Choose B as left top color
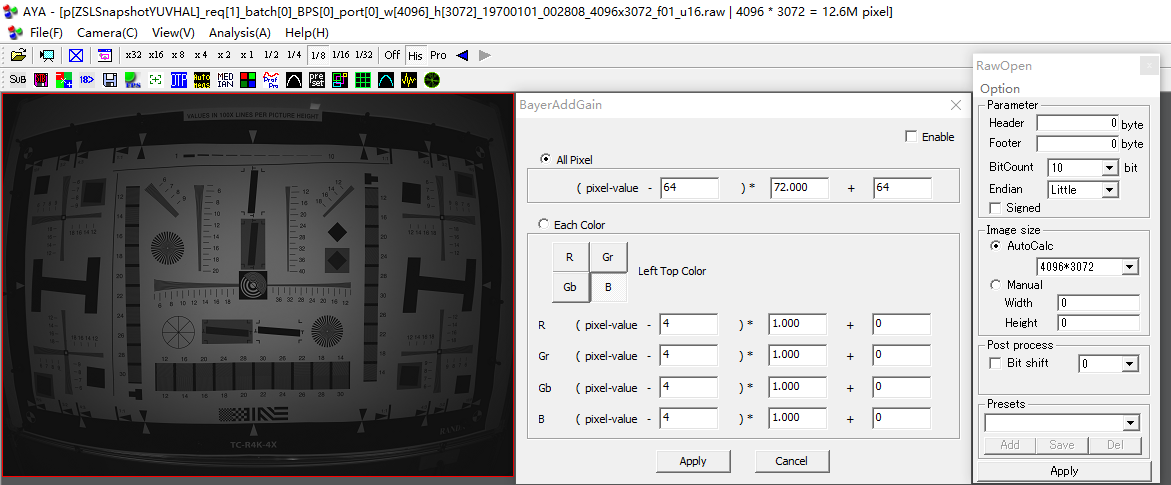The height and width of the screenshot is (485, 1171). (x=609, y=288)
